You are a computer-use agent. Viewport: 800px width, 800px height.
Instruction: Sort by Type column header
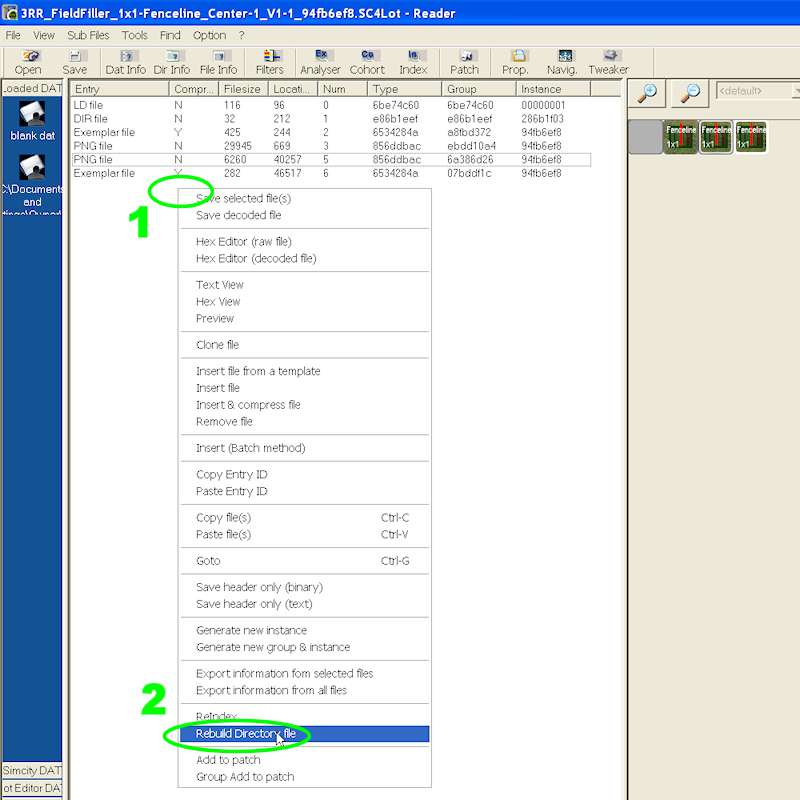(x=404, y=89)
